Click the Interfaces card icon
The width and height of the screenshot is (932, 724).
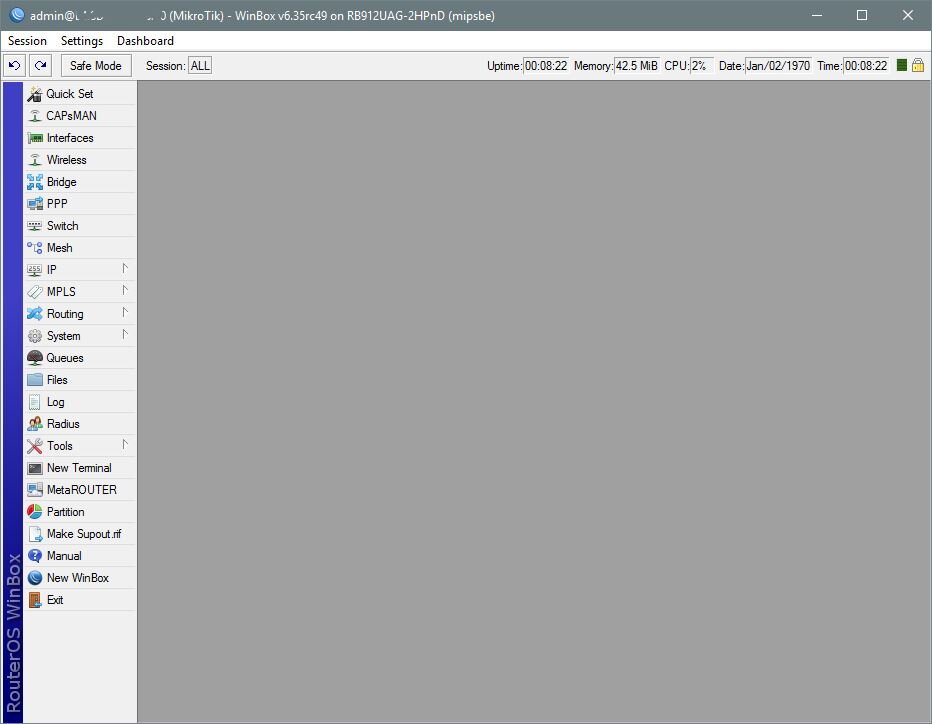click(35, 138)
